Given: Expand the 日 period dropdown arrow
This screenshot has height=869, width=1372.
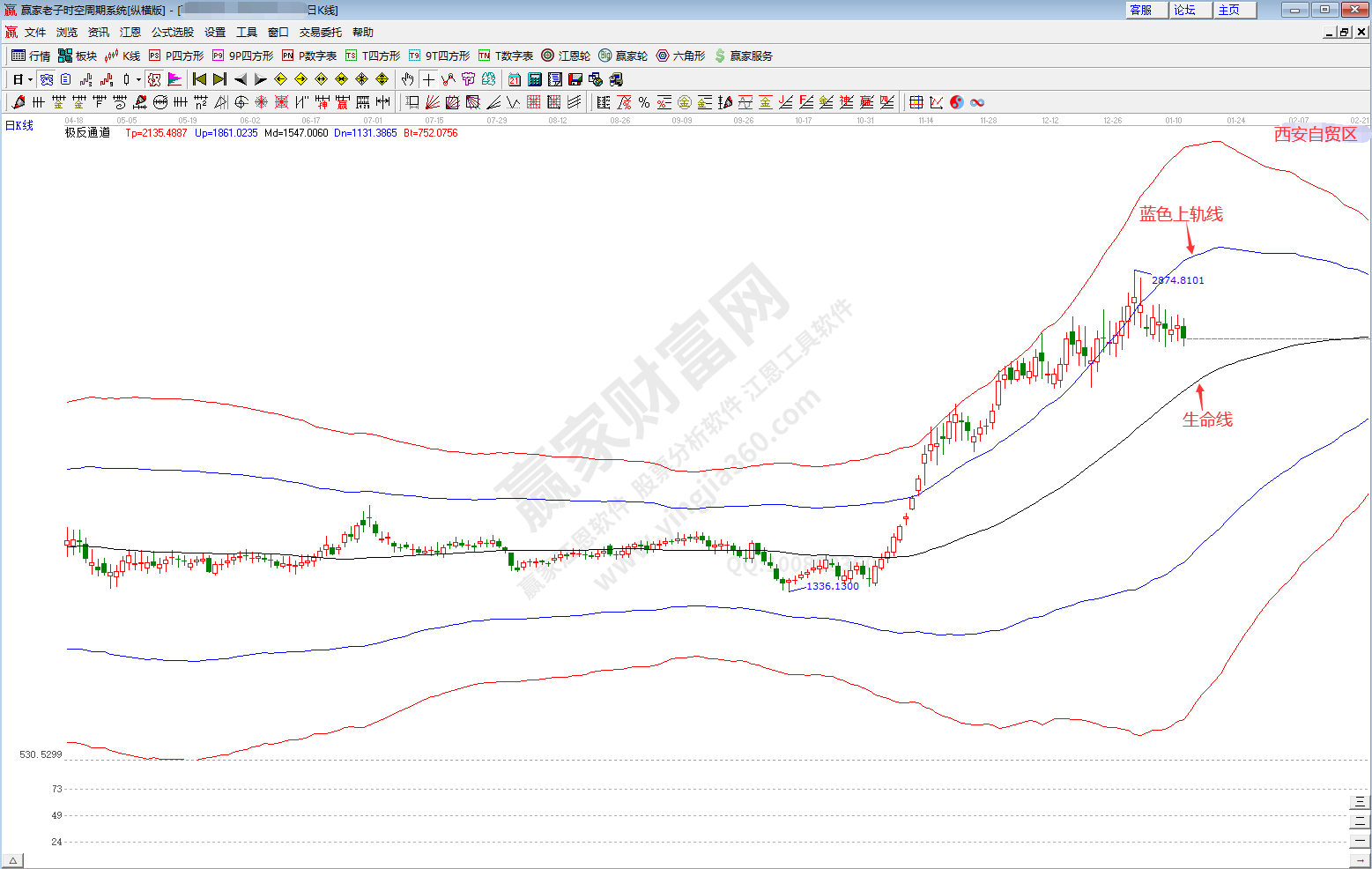Looking at the screenshot, I should tap(30, 79).
